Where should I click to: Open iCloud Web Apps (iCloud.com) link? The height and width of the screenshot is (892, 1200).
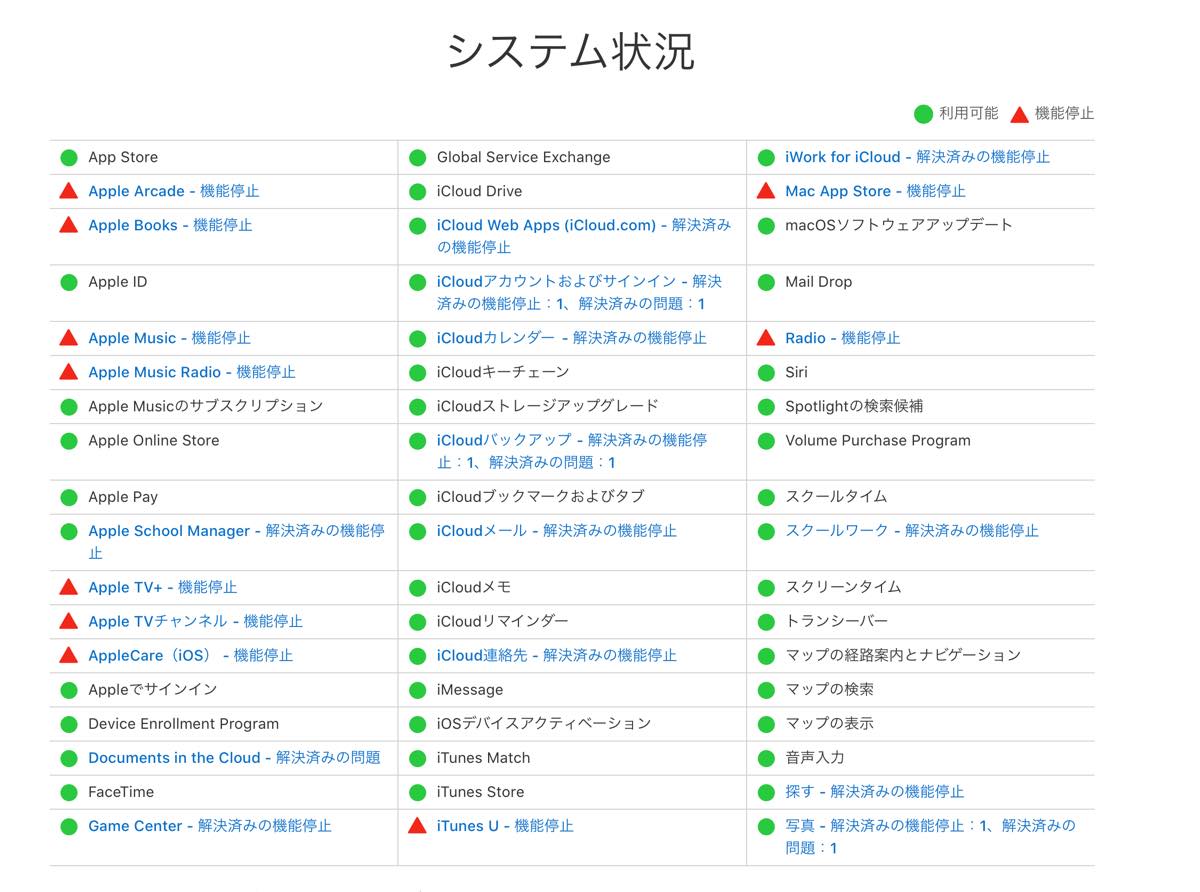[584, 235]
